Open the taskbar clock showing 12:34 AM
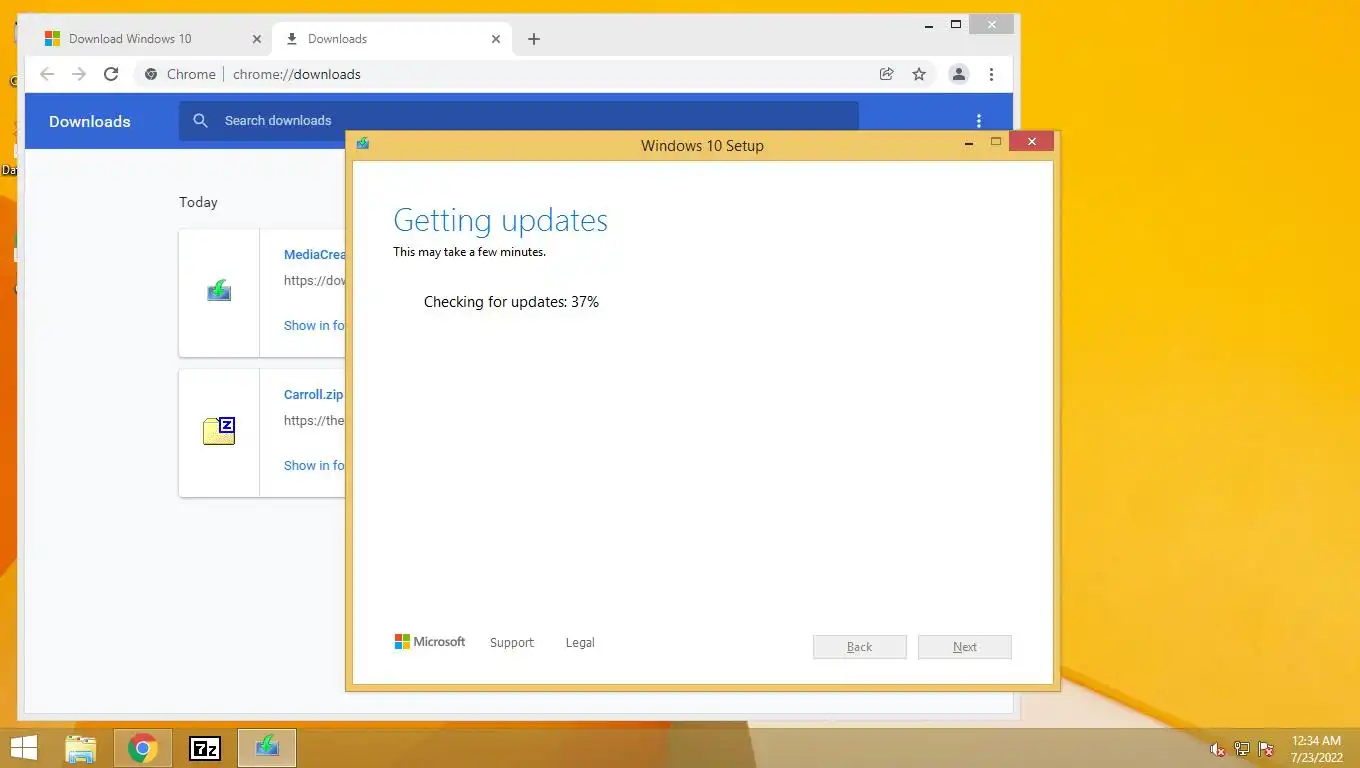This screenshot has height=768, width=1360. pyautogui.click(x=1316, y=749)
